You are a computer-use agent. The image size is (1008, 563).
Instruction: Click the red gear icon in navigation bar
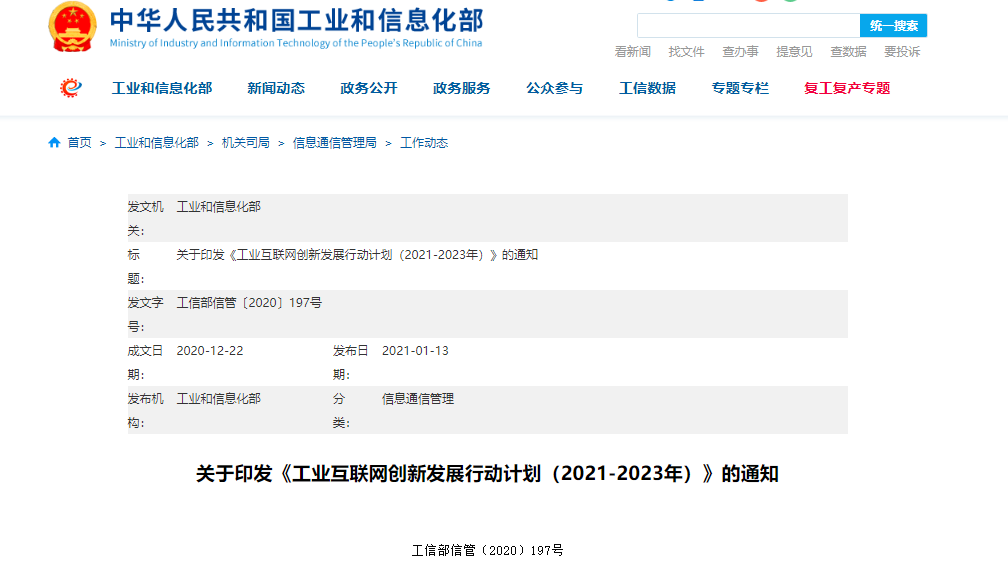(x=71, y=88)
